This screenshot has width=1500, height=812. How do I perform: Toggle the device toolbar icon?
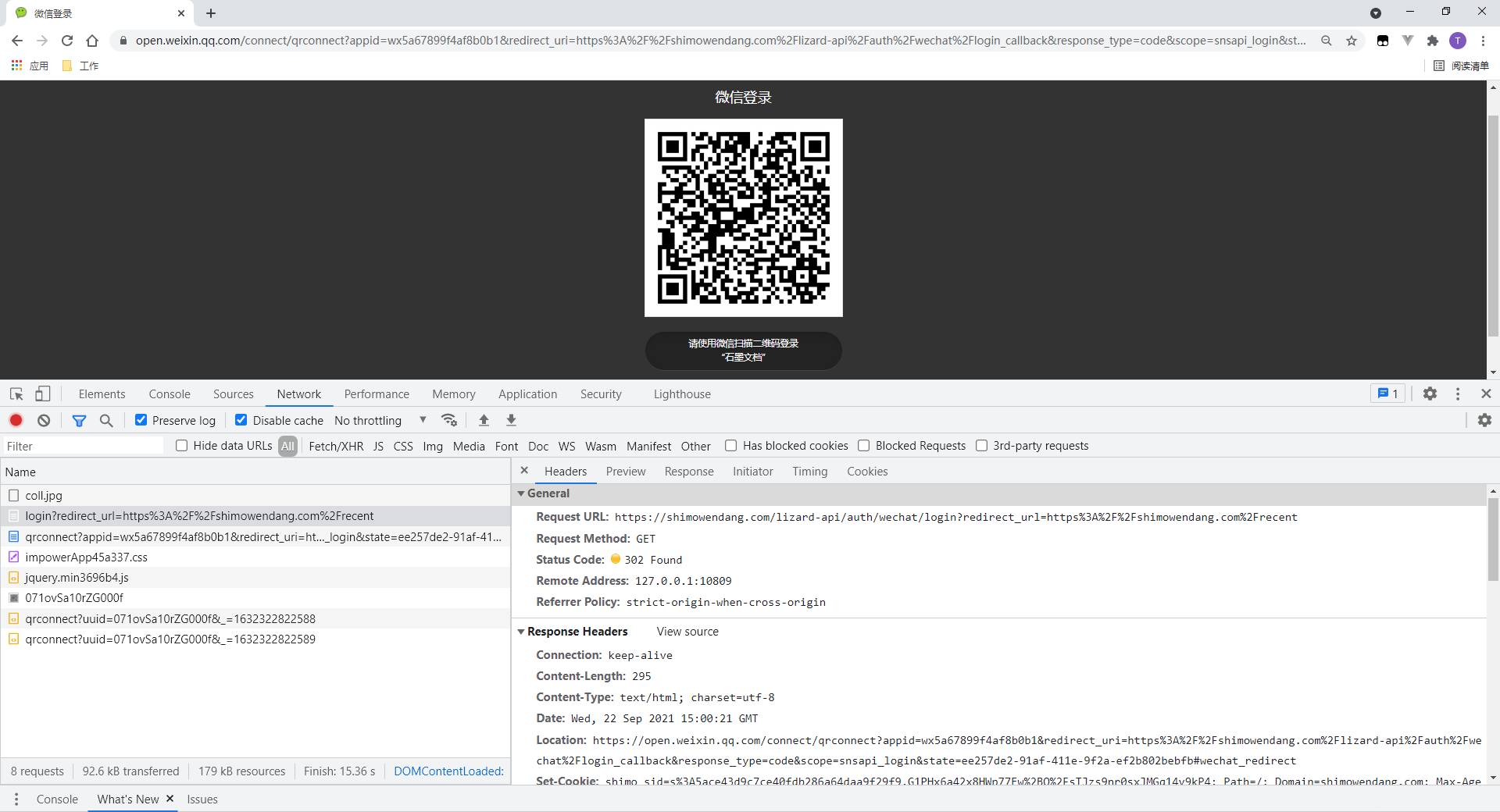(x=43, y=394)
